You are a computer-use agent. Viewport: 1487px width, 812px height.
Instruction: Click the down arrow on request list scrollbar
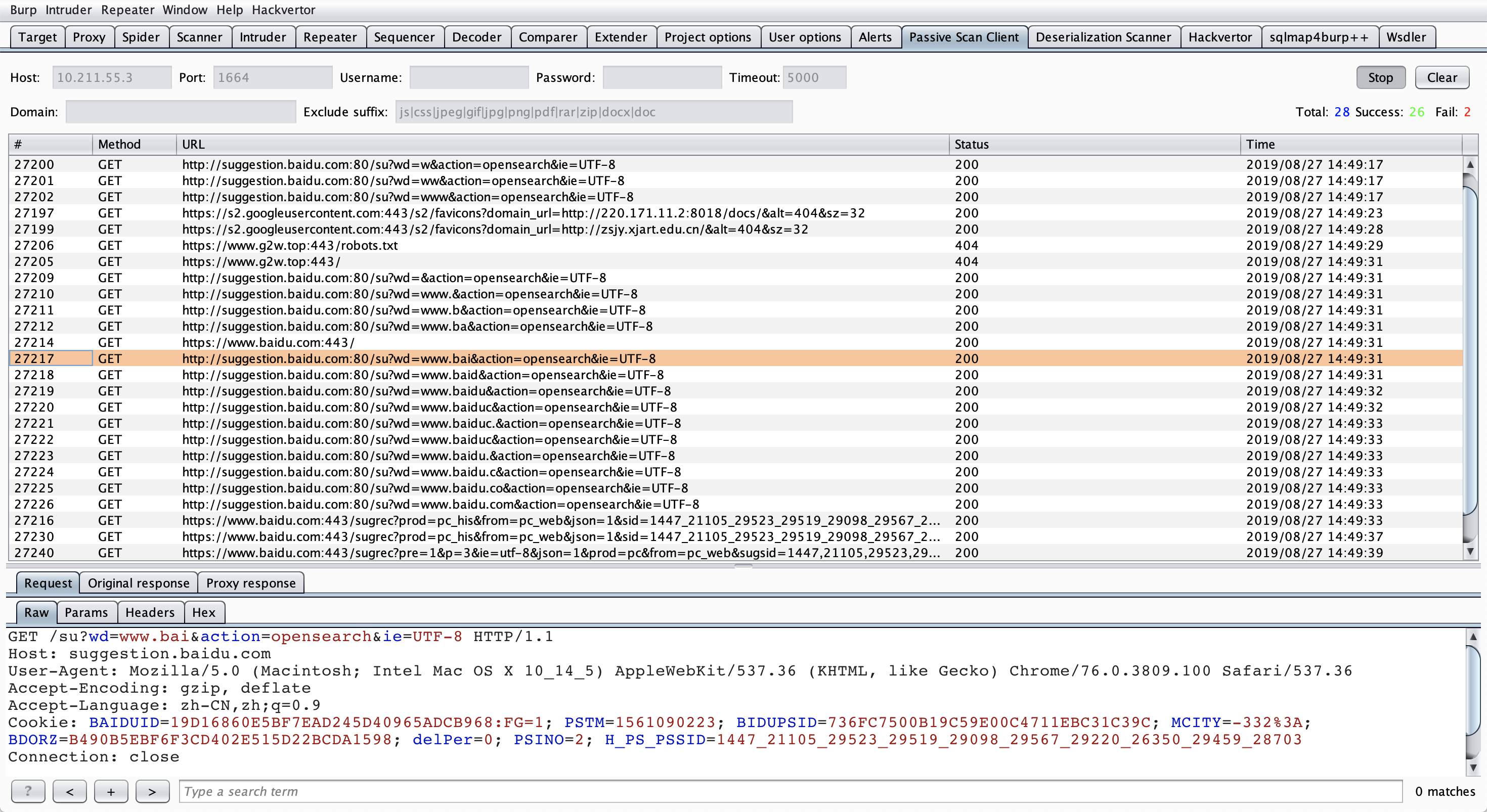1470,552
